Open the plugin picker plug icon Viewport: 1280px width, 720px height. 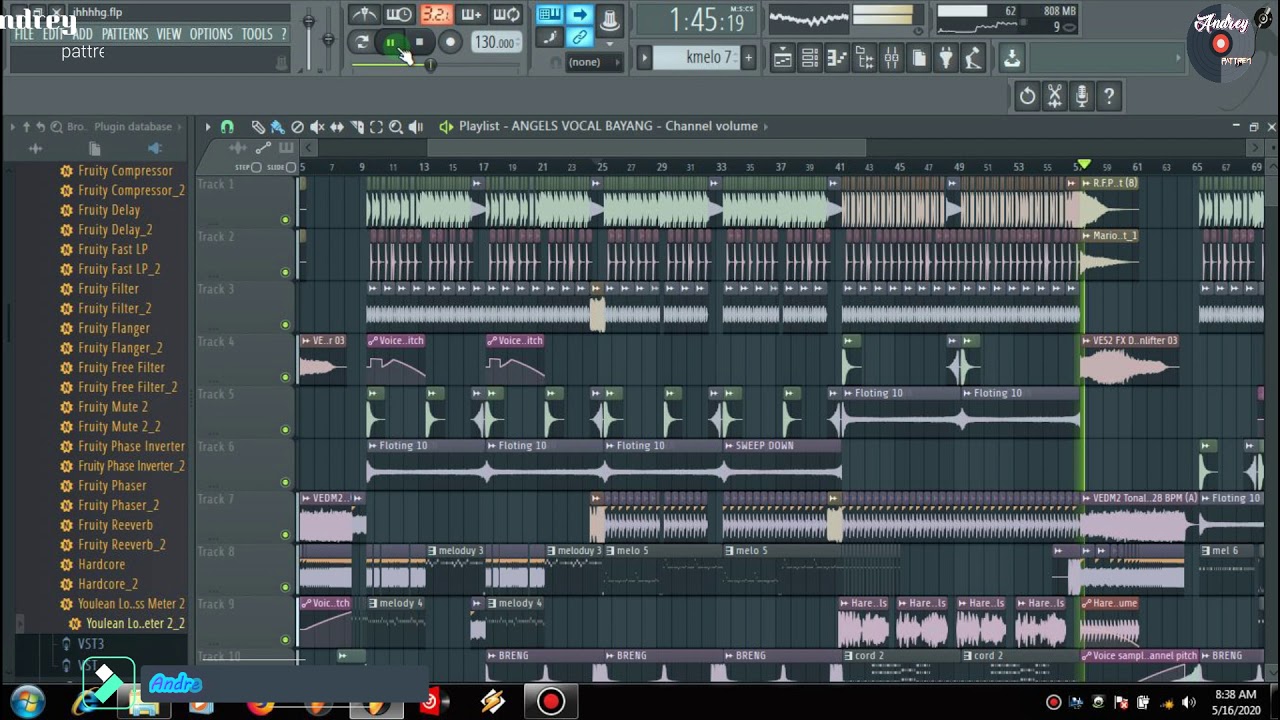[x=946, y=59]
